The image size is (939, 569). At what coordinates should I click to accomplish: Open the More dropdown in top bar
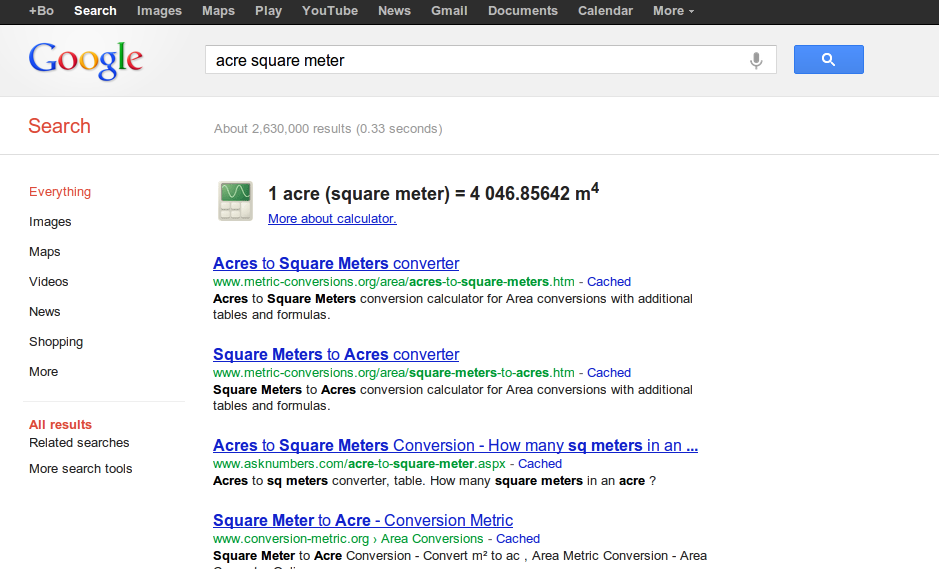click(x=674, y=11)
